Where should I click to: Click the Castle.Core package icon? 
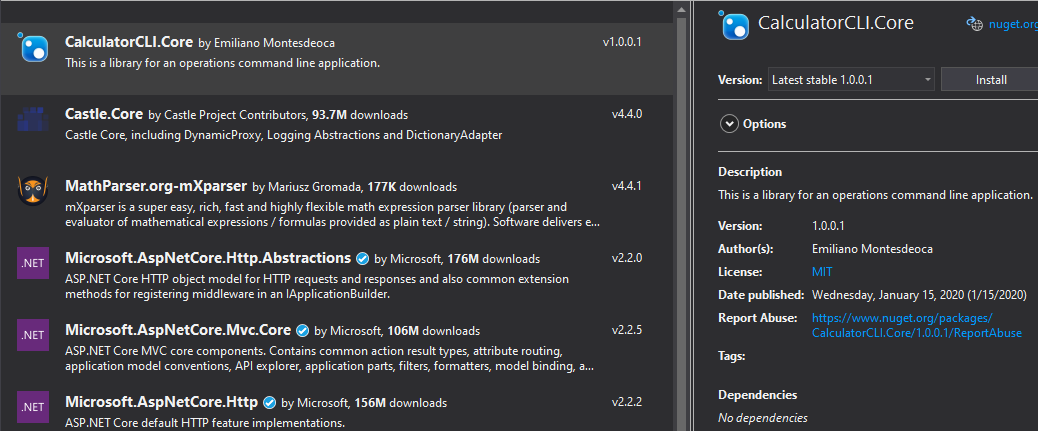click(33, 119)
